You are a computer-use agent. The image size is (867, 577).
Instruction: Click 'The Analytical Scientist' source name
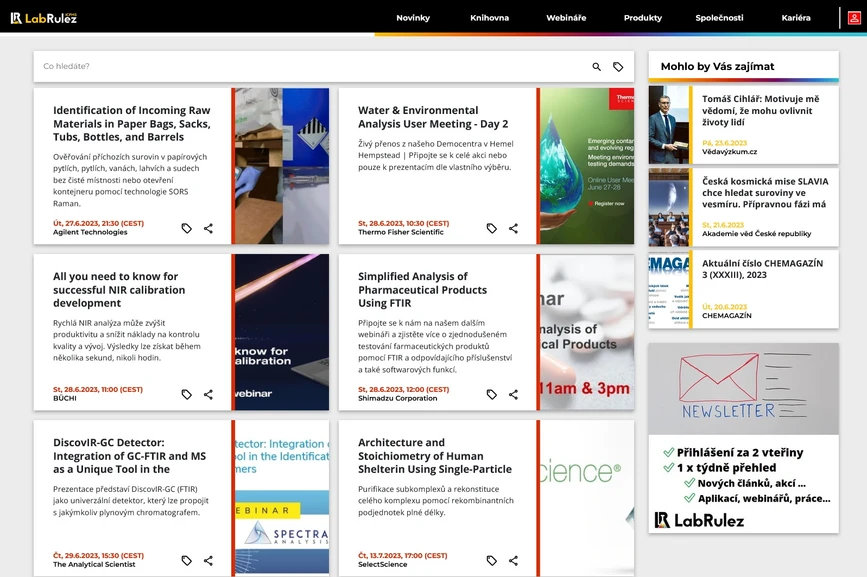click(x=94, y=564)
